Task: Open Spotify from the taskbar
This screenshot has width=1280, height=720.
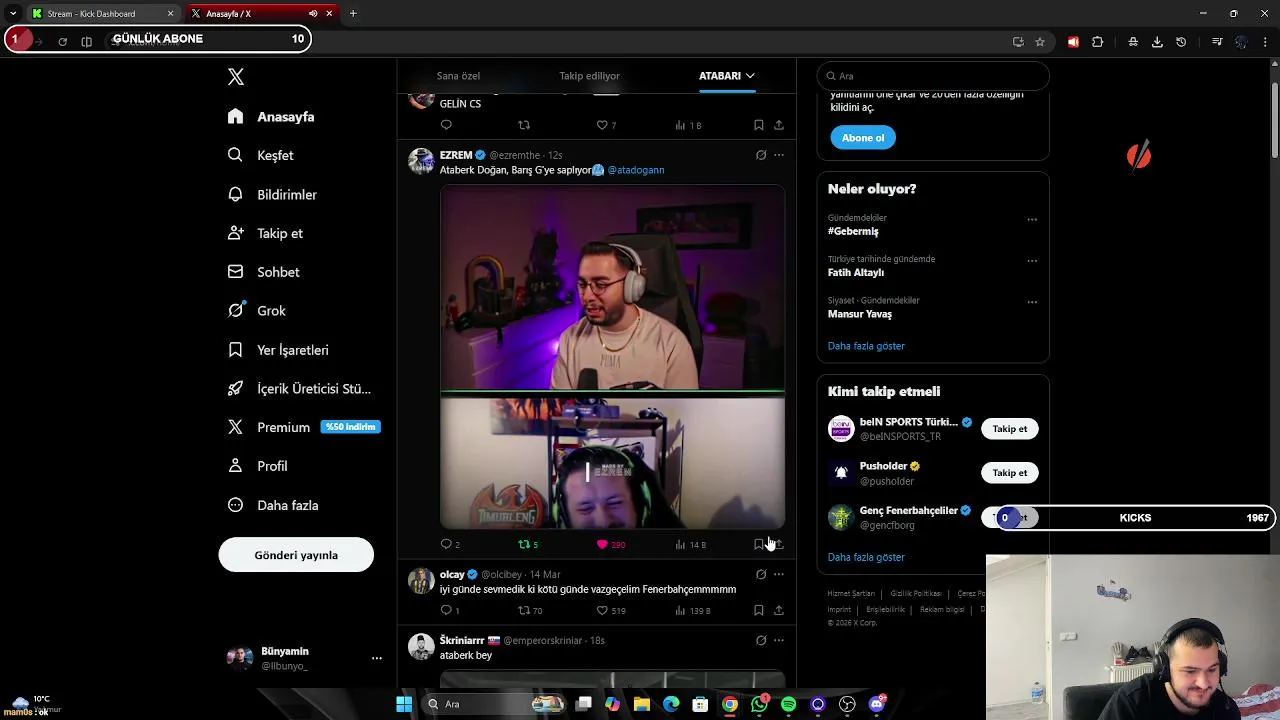Action: 788,704
